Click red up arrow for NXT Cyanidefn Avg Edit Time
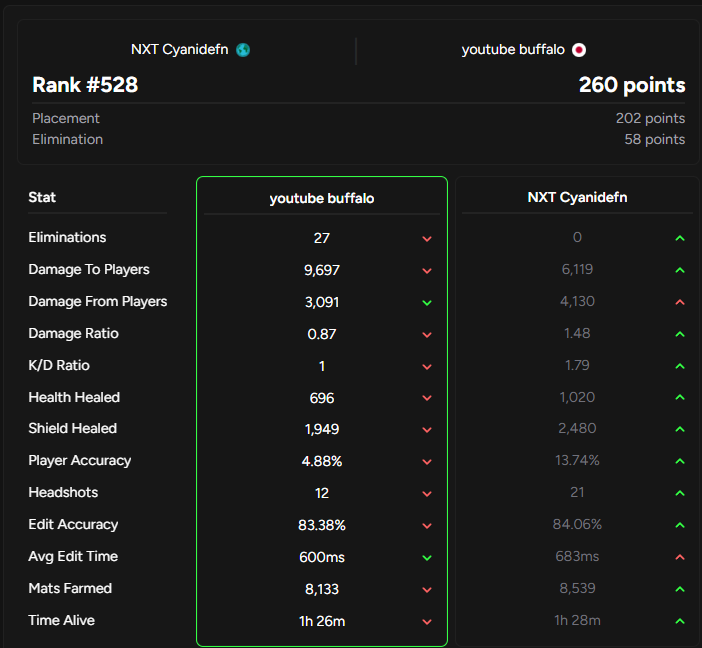The width and height of the screenshot is (702, 648). click(680, 557)
